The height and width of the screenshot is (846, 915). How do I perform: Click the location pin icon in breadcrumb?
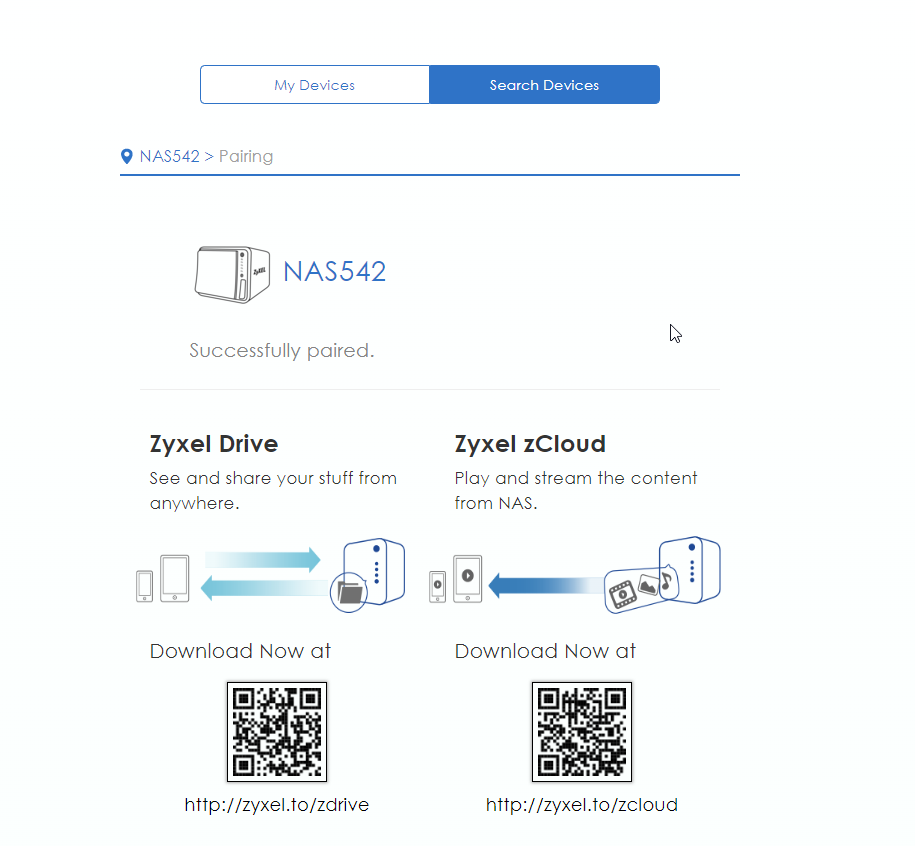(x=126, y=156)
